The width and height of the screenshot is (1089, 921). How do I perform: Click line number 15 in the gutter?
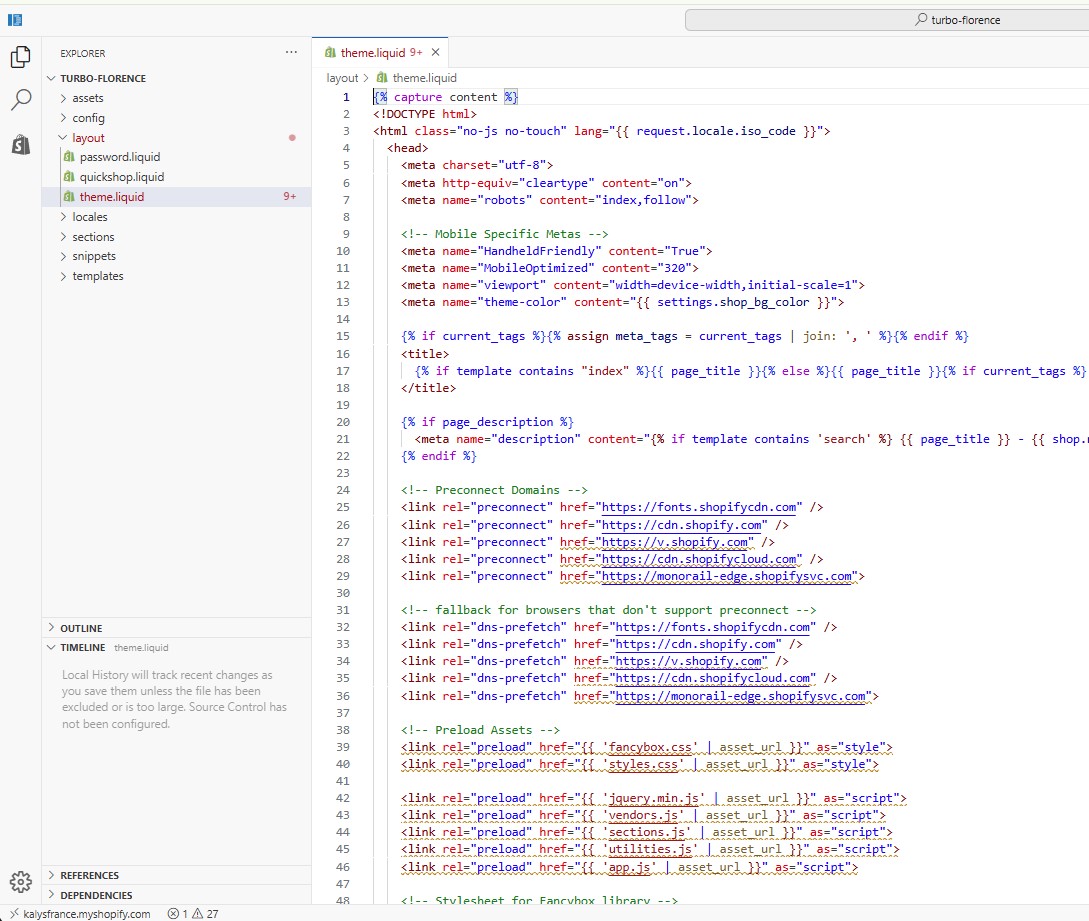[343, 336]
